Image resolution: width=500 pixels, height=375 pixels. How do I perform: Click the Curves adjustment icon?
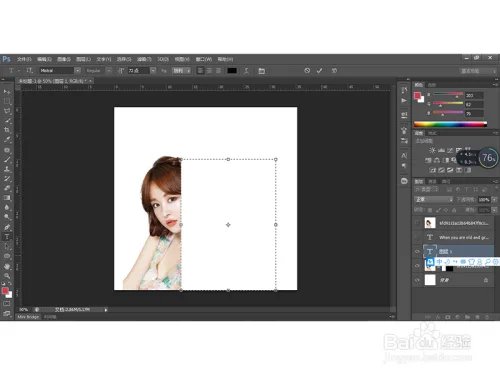pos(450,150)
